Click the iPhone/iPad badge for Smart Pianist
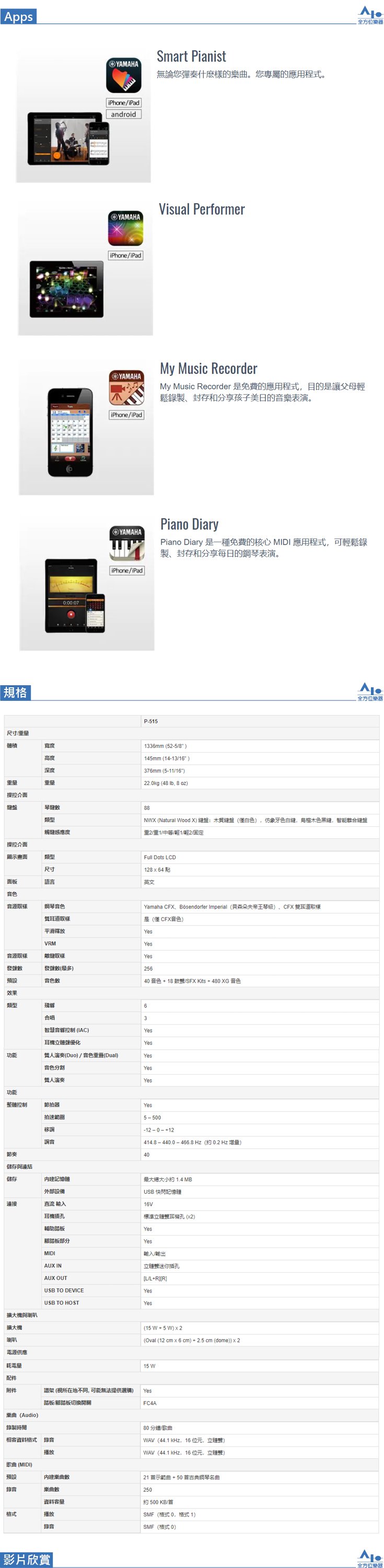 (x=123, y=103)
